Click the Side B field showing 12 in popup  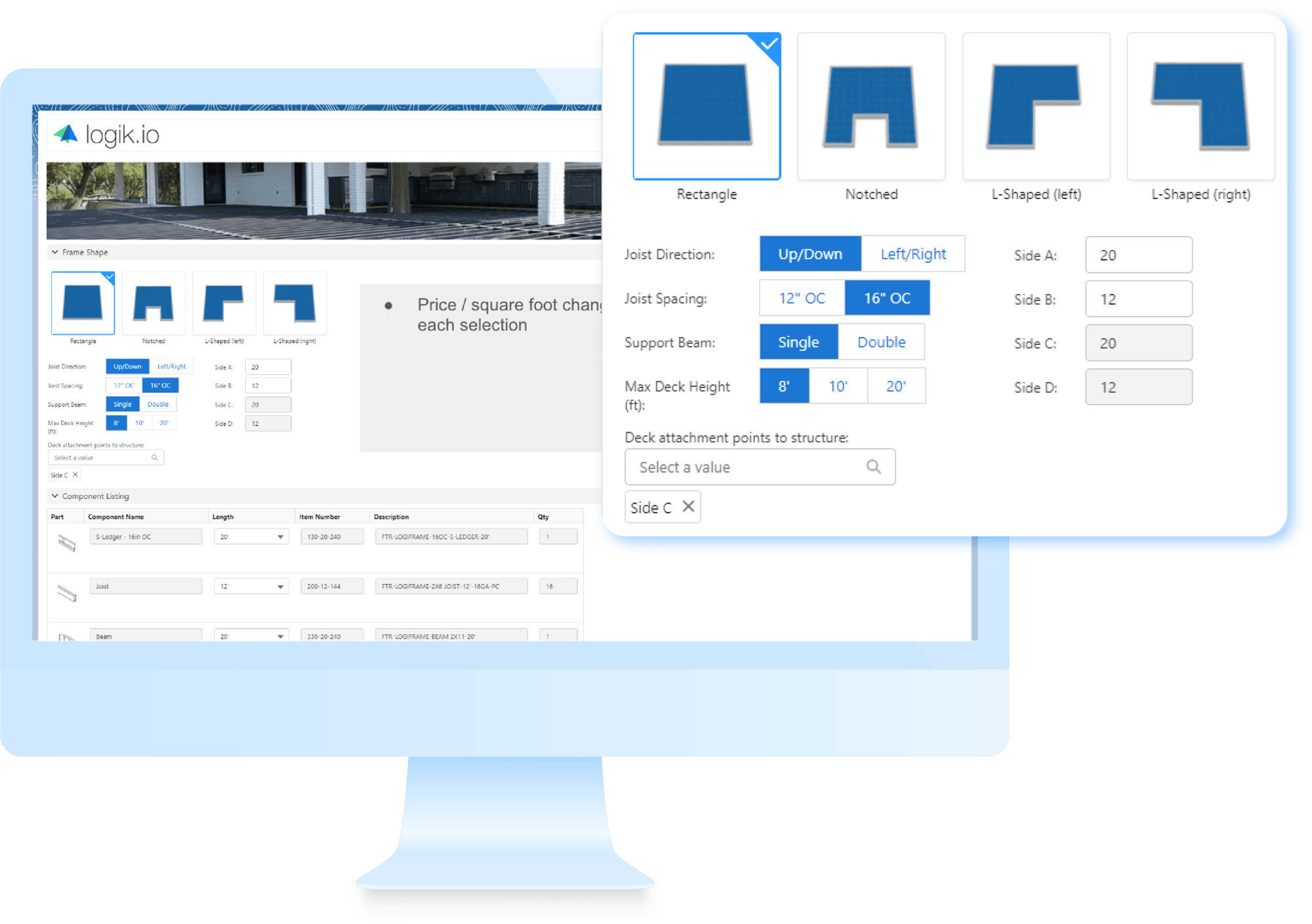pos(1138,298)
